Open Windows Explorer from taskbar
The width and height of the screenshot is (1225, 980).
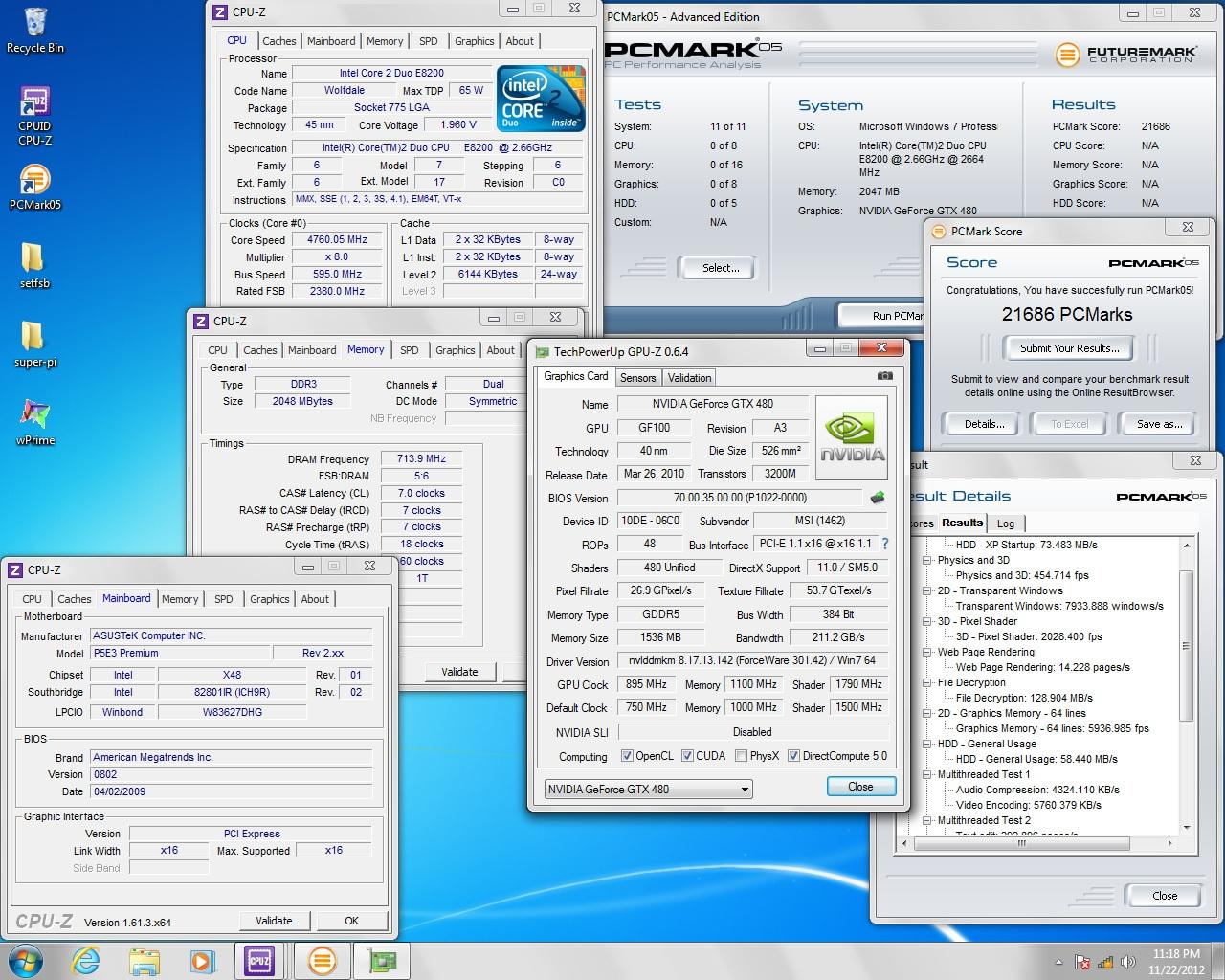(x=145, y=961)
